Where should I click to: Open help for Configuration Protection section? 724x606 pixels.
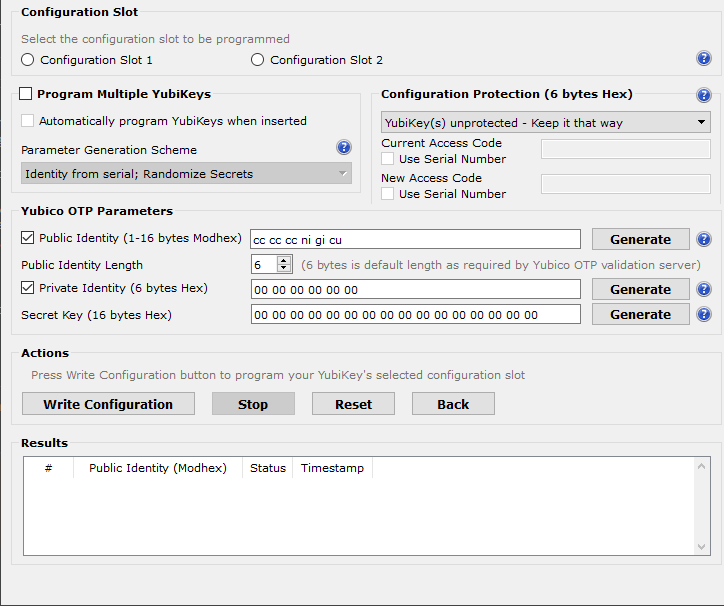(x=703, y=96)
